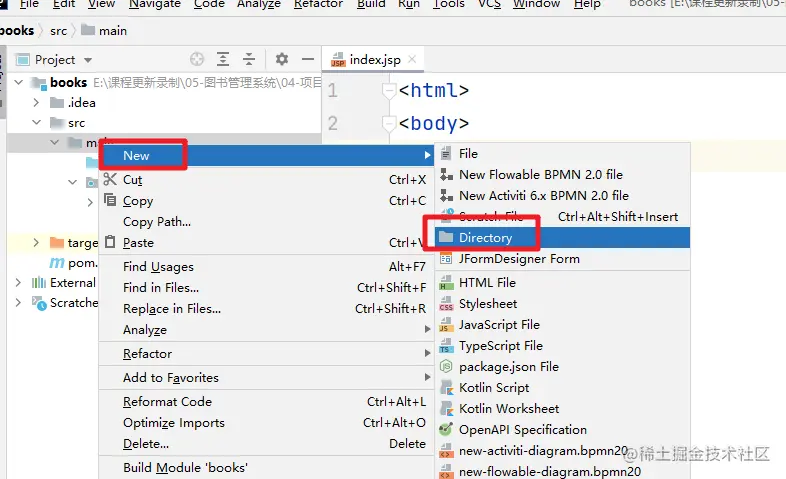This screenshot has height=479, width=786.
Task: Select Kotlin Script entry
Action: [562, 388]
